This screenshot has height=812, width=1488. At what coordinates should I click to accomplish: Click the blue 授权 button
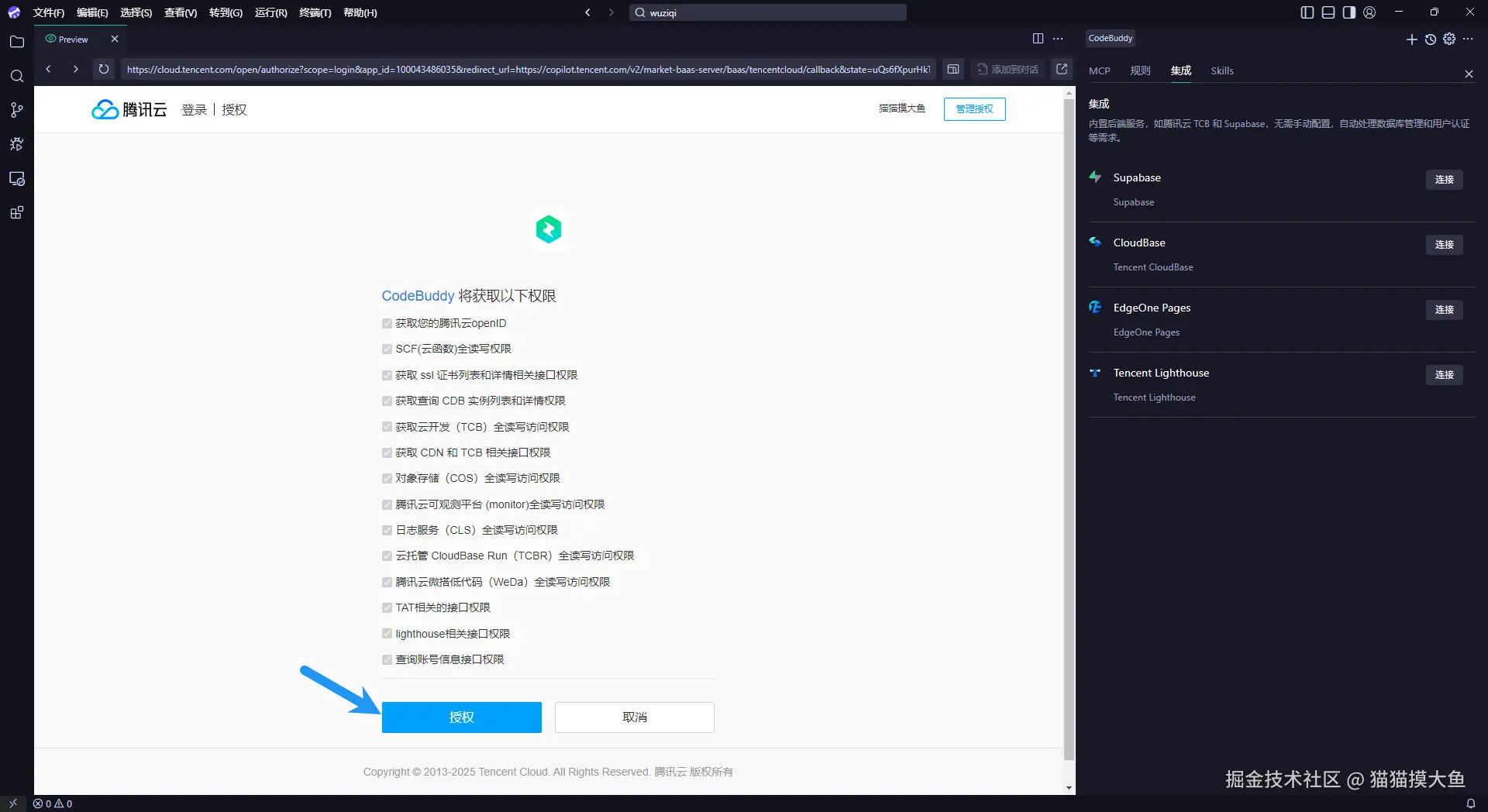(462, 717)
